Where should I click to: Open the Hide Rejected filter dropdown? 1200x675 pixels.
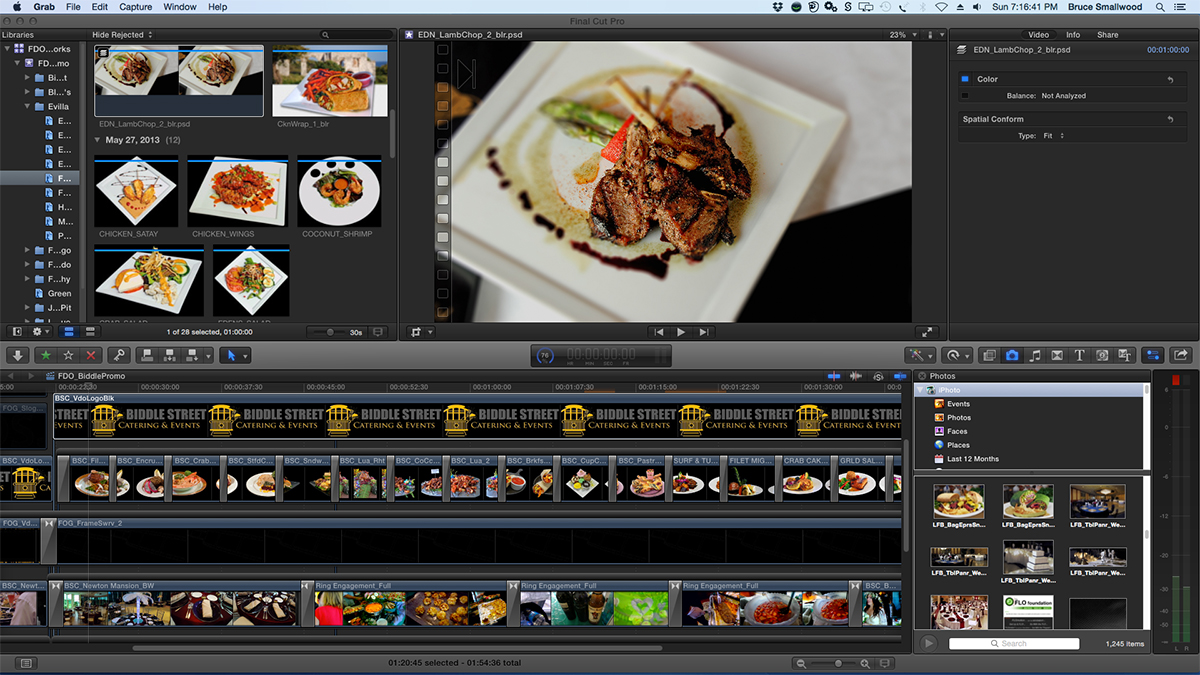122,35
